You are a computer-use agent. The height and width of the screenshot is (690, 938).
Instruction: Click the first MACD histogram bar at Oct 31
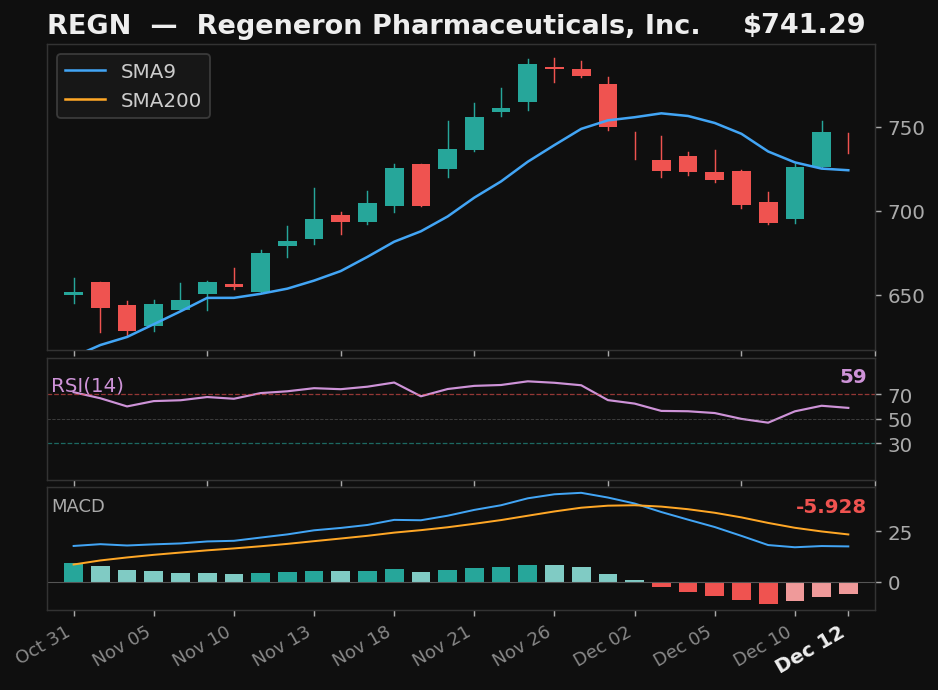(x=74, y=573)
